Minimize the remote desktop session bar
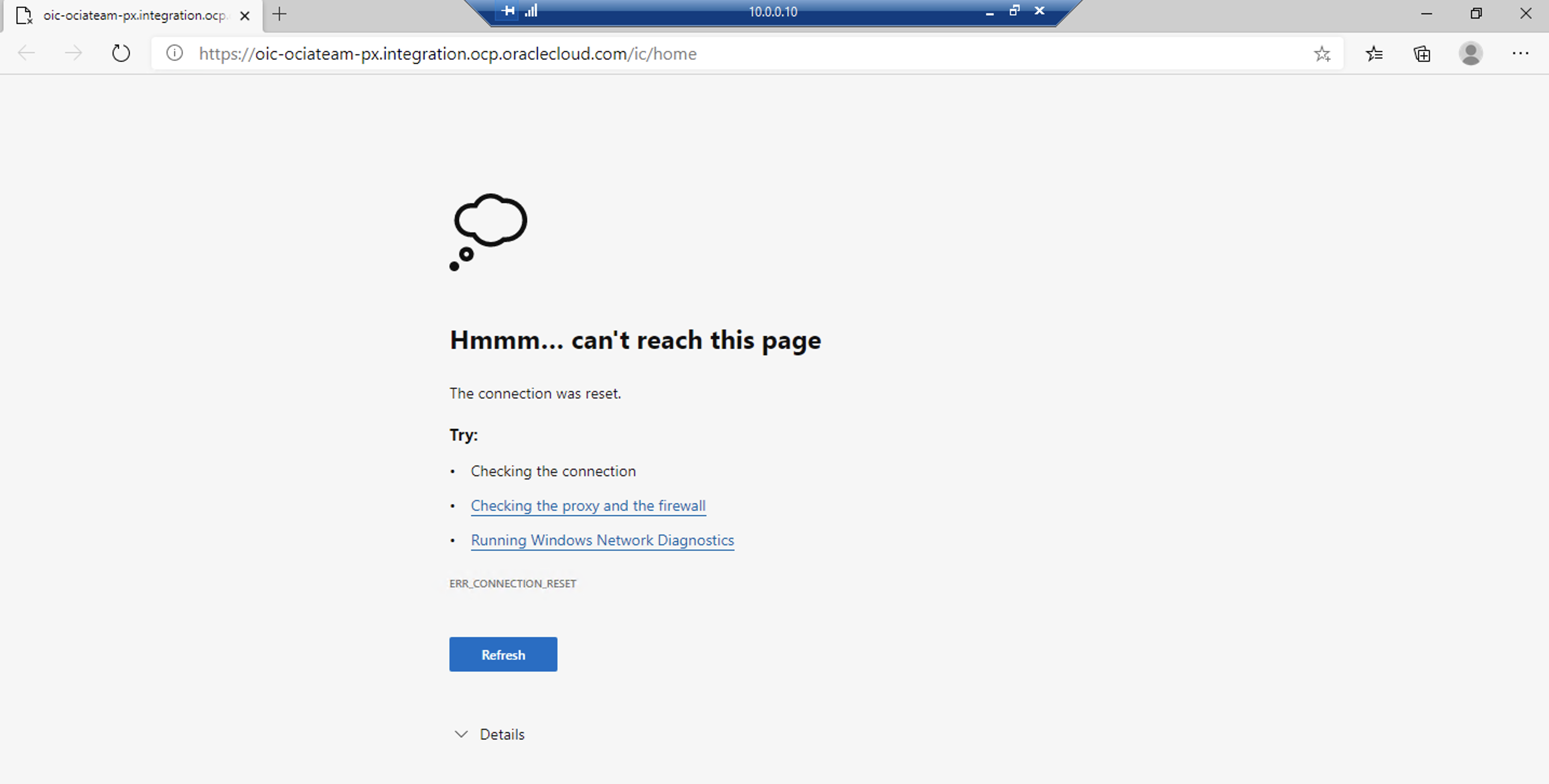Image resolution: width=1549 pixels, height=784 pixels. click(x=990, y=12)
